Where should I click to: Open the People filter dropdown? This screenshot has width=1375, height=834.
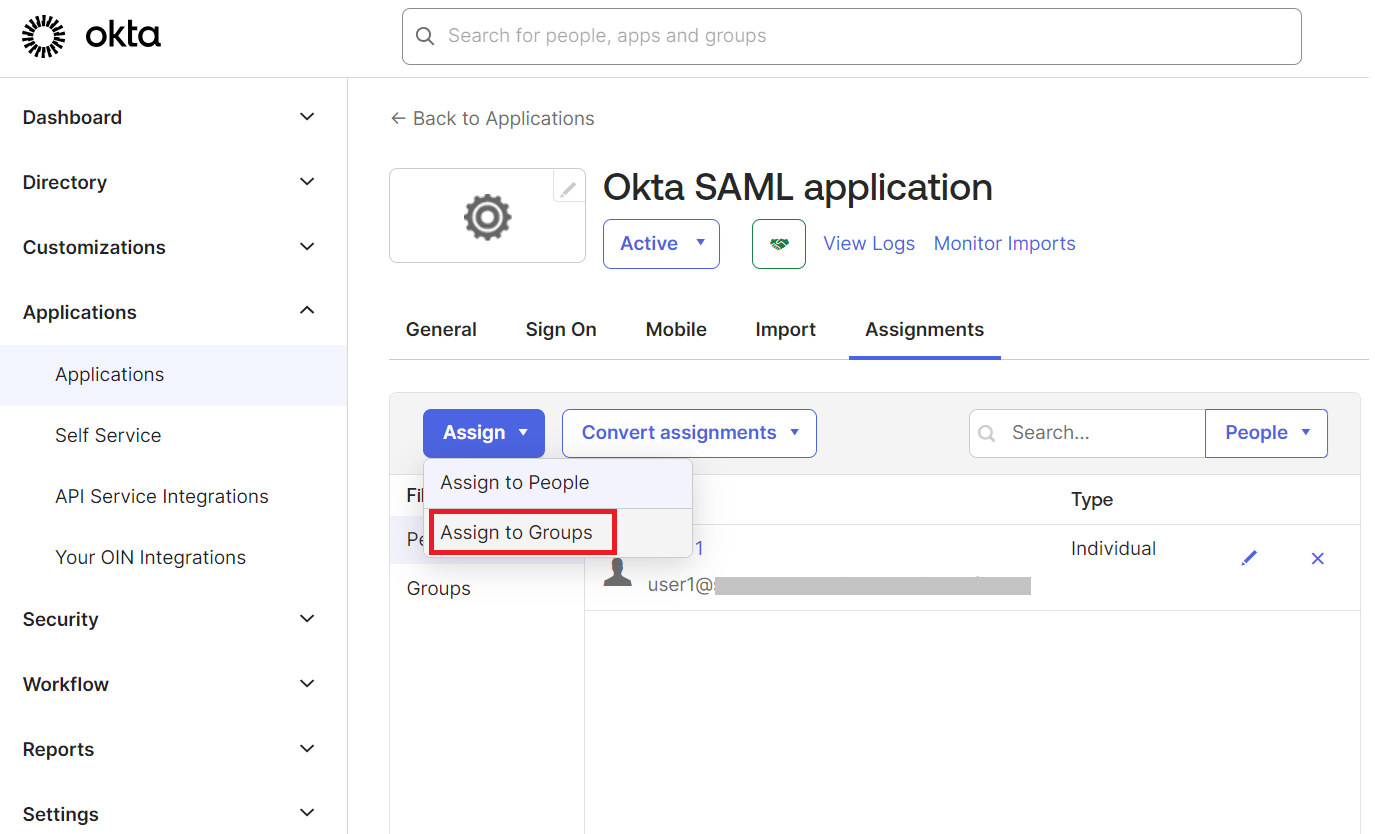1266,433
